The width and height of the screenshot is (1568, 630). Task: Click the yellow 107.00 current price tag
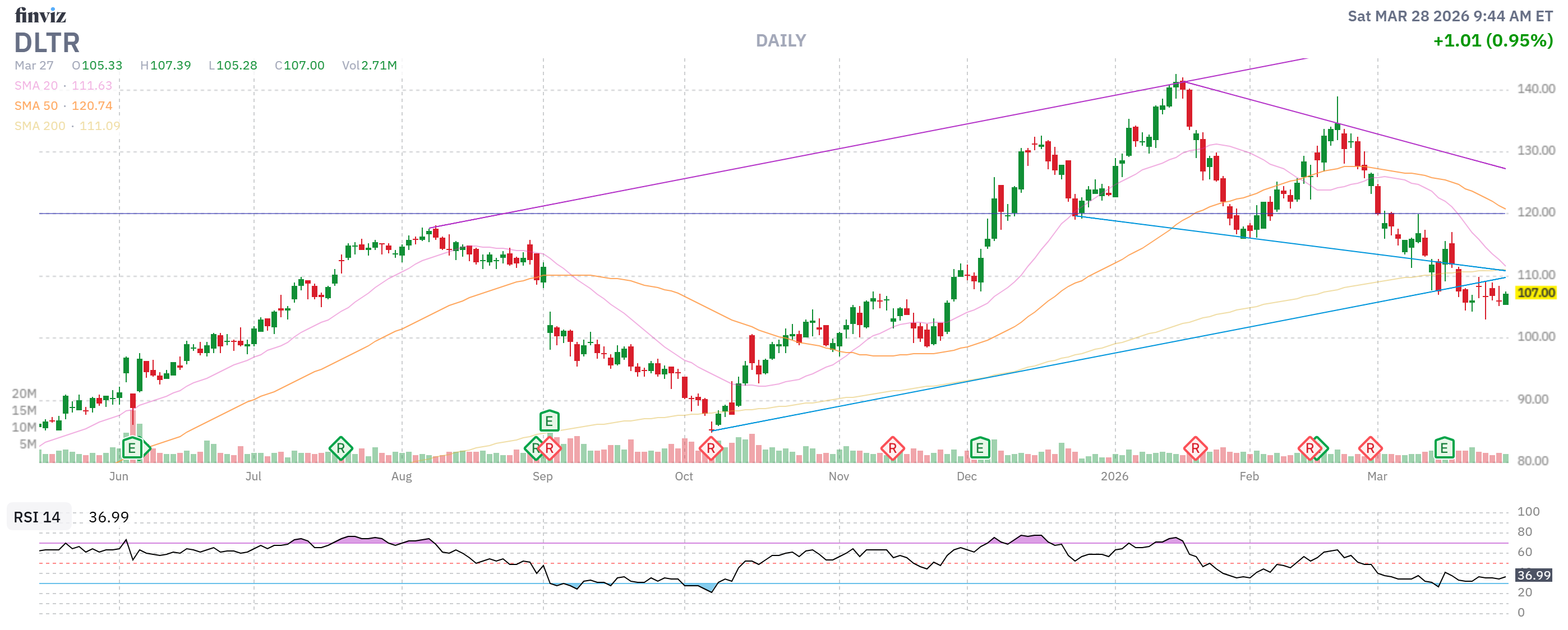coord(1535,293)
